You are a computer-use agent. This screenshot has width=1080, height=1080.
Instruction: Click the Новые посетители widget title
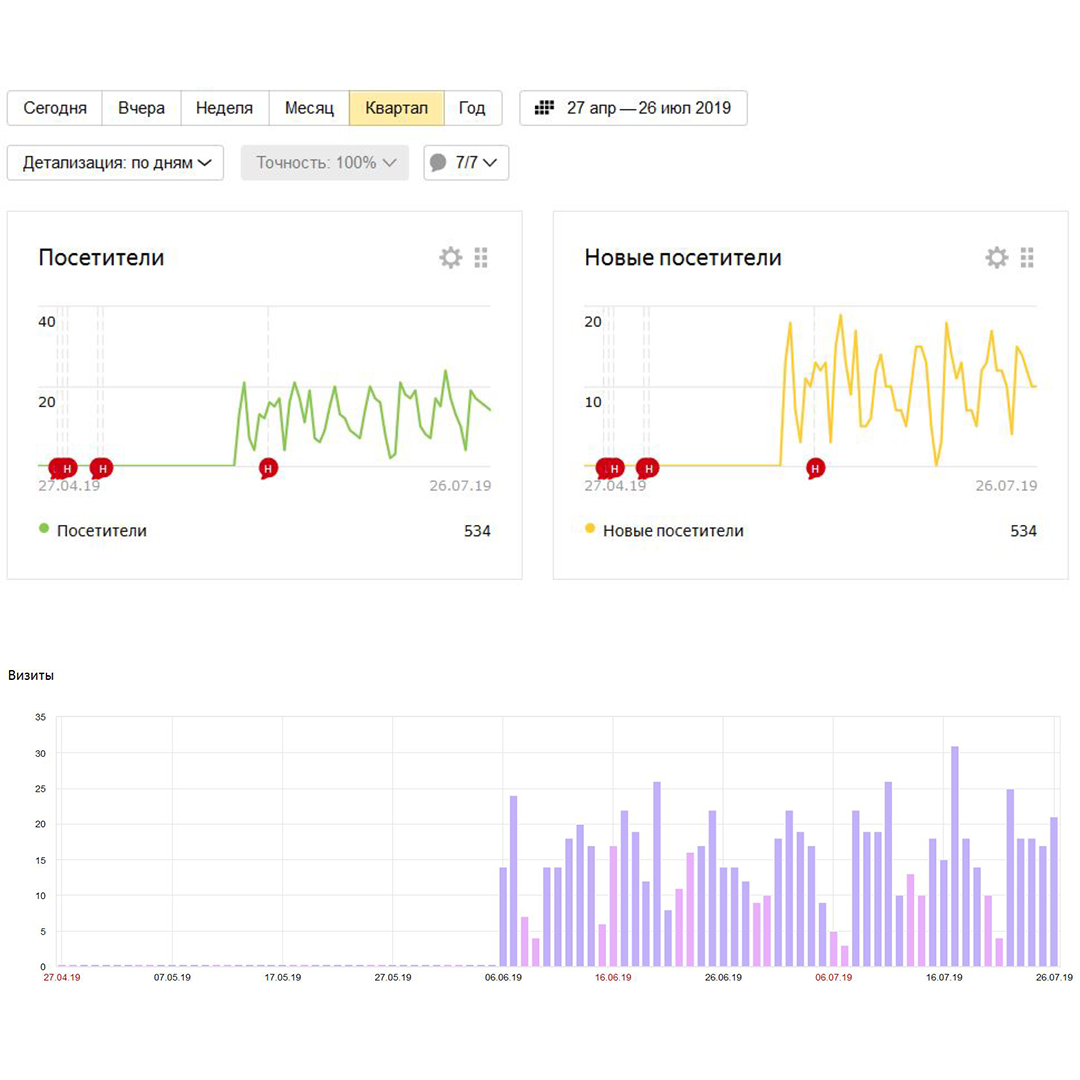pos(683,258)
